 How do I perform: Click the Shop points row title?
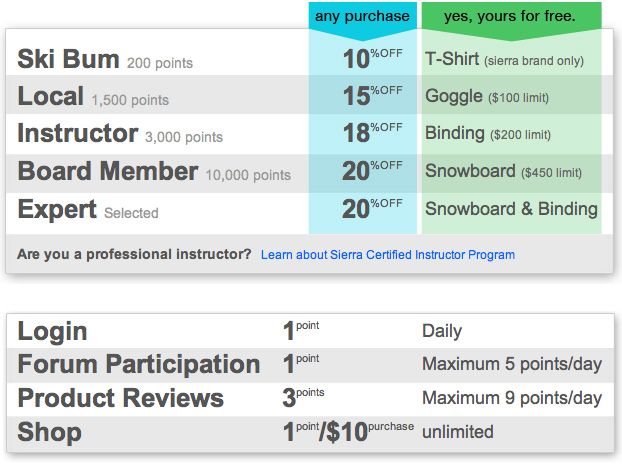coord(50,432)
